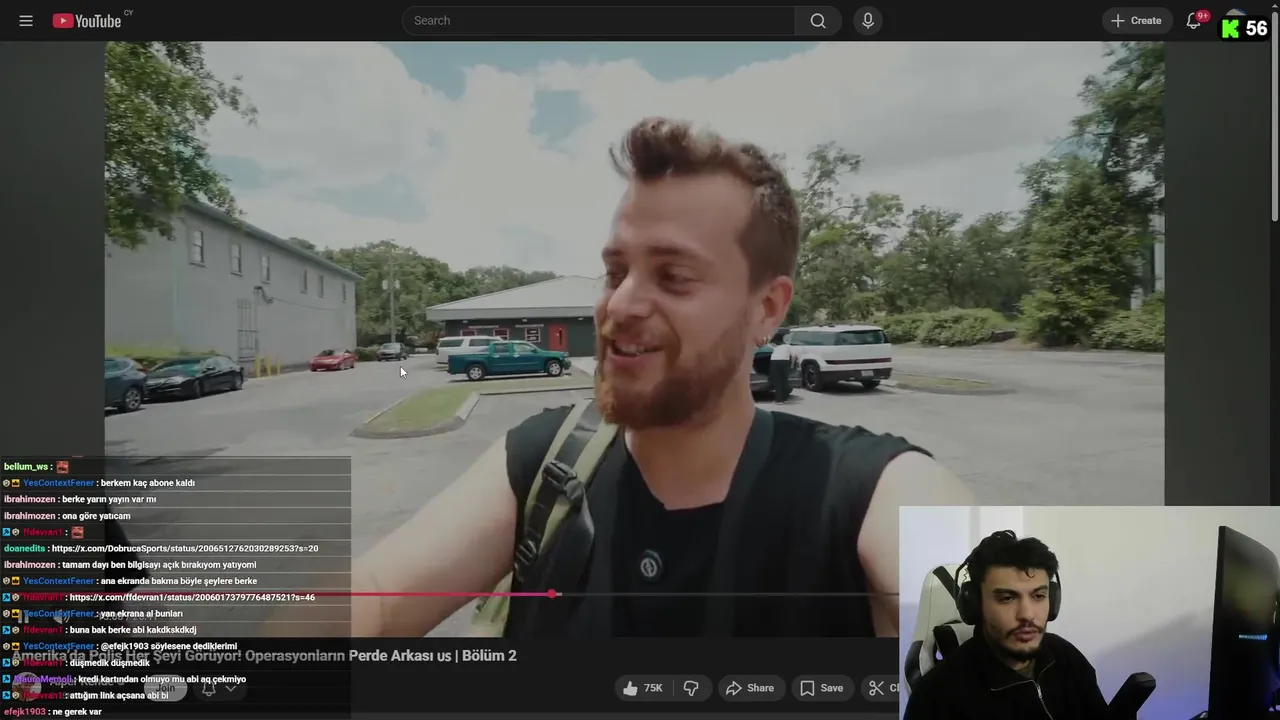The width and height of the screenshot is (1280, 720).
Task: Click the magnifier search button
Action: point(818,21)
